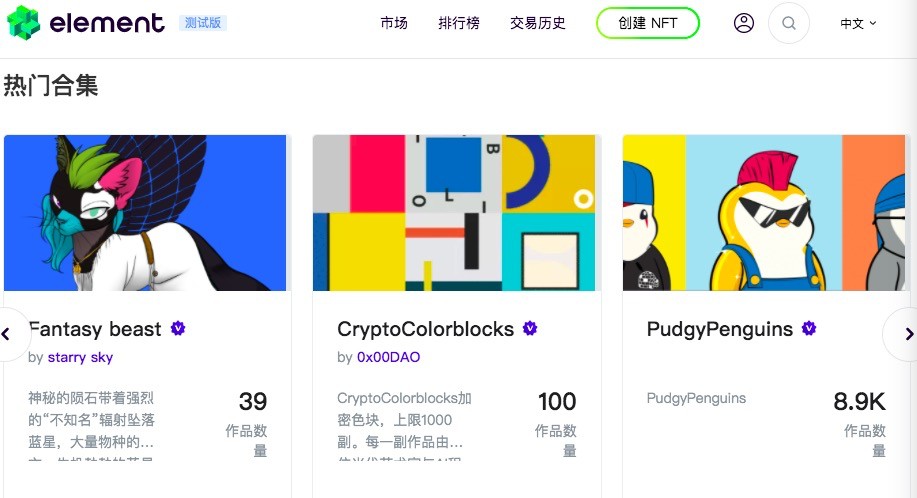Go to previous collections with left arrow

coord(7,334)
